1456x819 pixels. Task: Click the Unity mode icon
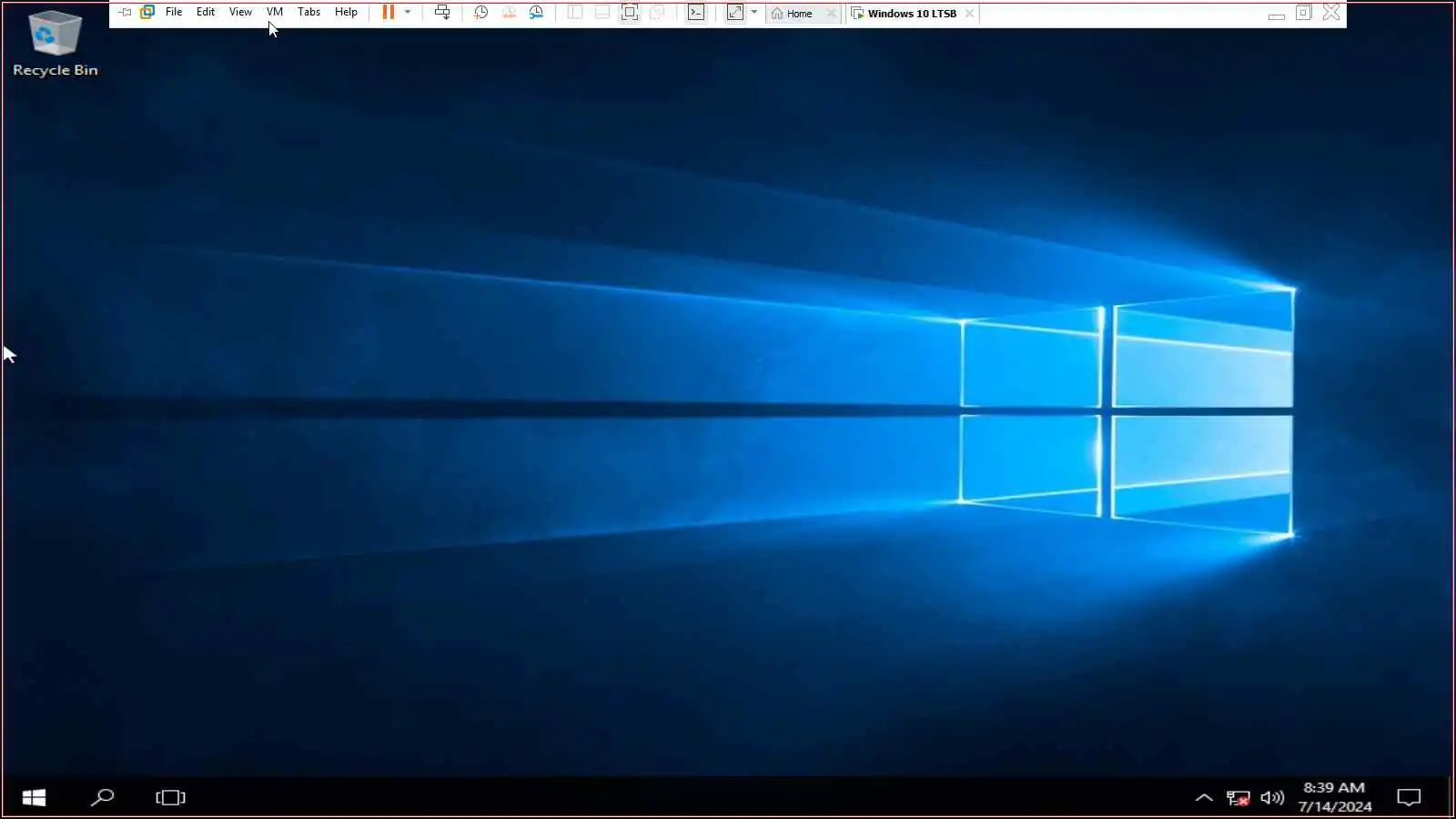[x=657, y=12]
